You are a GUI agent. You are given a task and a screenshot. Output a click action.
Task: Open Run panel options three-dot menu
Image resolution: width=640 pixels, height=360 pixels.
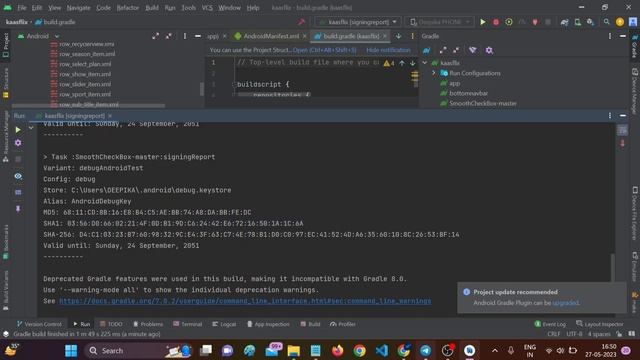[x=610, y=116]
